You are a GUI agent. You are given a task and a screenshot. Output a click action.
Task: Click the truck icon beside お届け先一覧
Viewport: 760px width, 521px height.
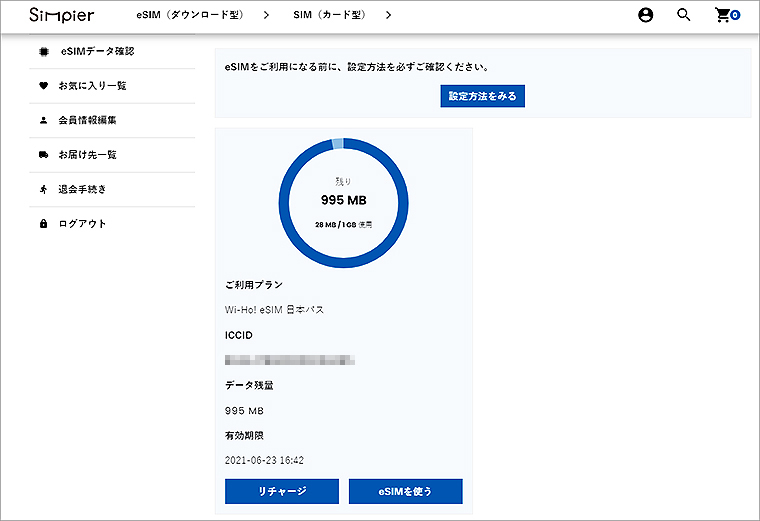(x=43, y=155)
